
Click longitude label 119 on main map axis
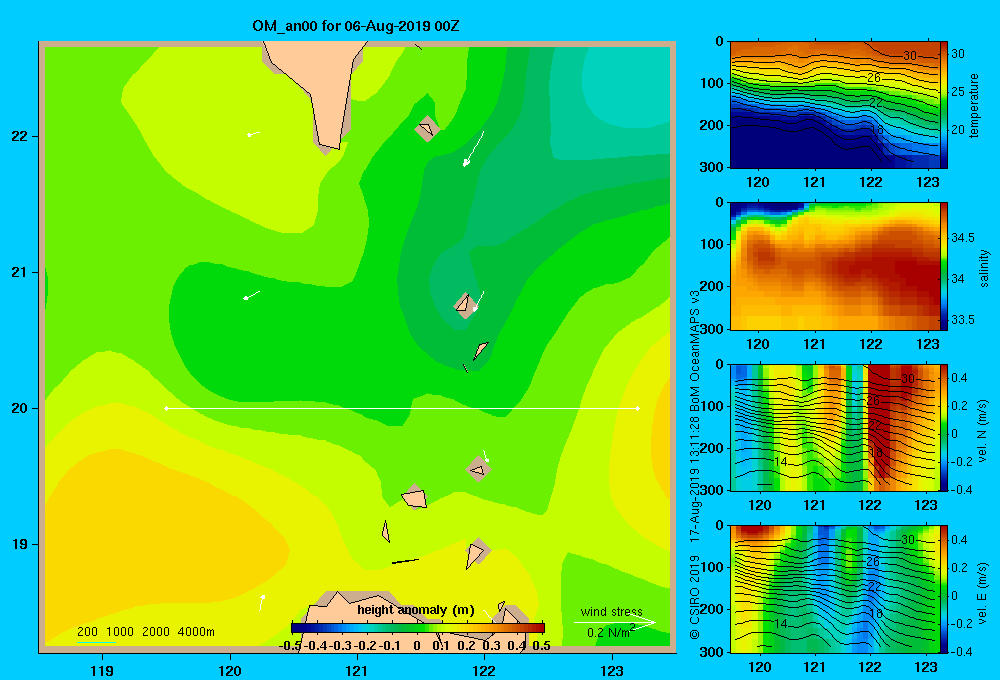[x=102, y=670]
